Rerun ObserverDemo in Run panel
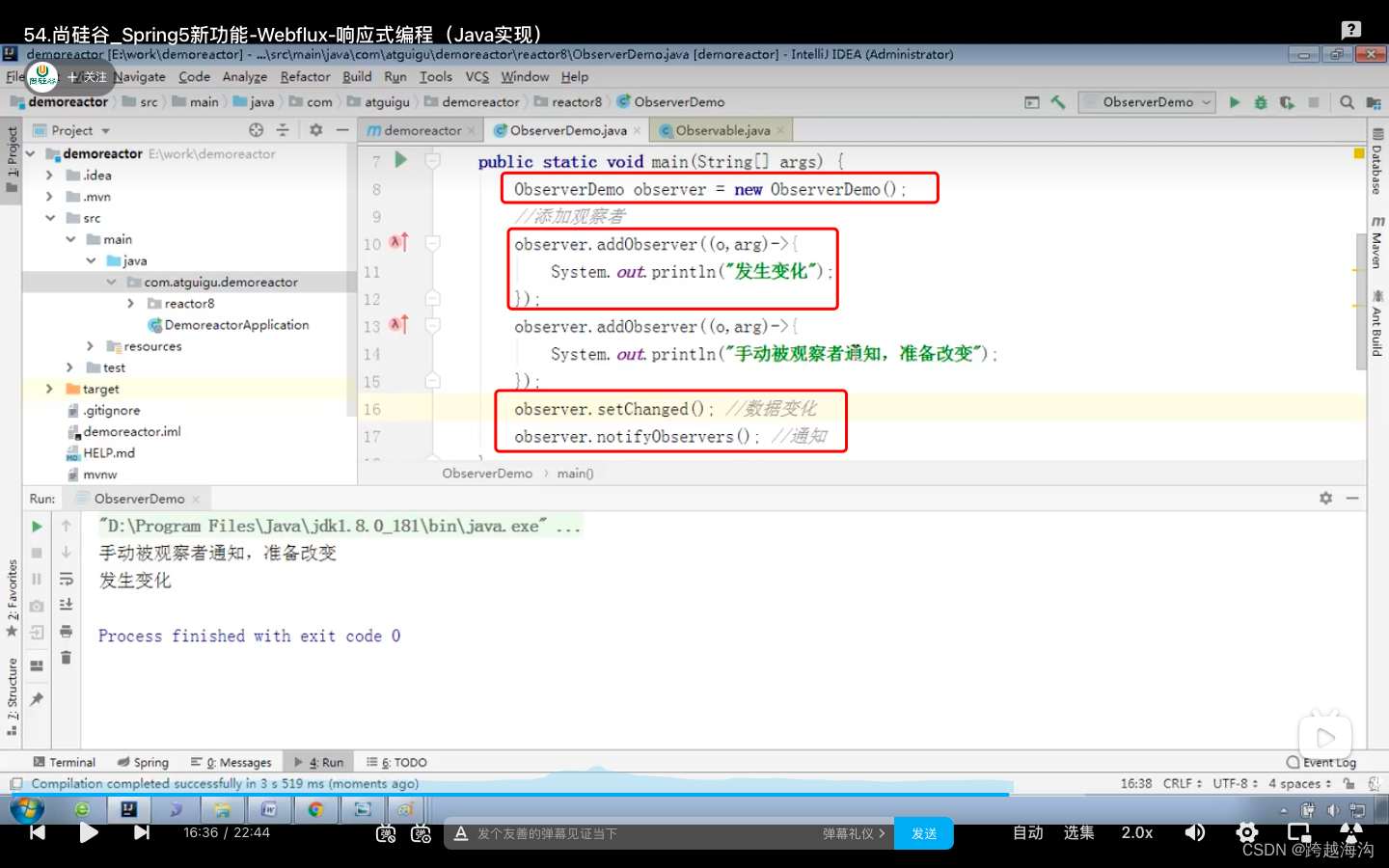The height and width of the screenshot is (868, 1389). click(x=37, y=527)
